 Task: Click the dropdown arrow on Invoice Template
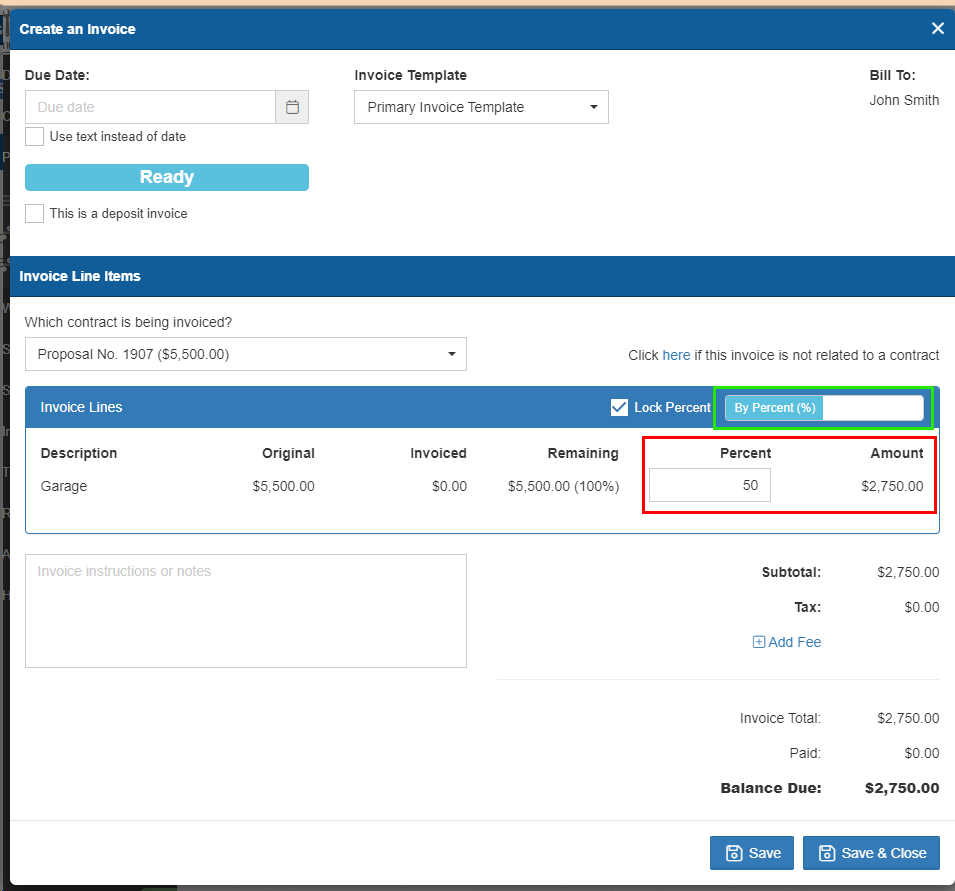point(594,107)
